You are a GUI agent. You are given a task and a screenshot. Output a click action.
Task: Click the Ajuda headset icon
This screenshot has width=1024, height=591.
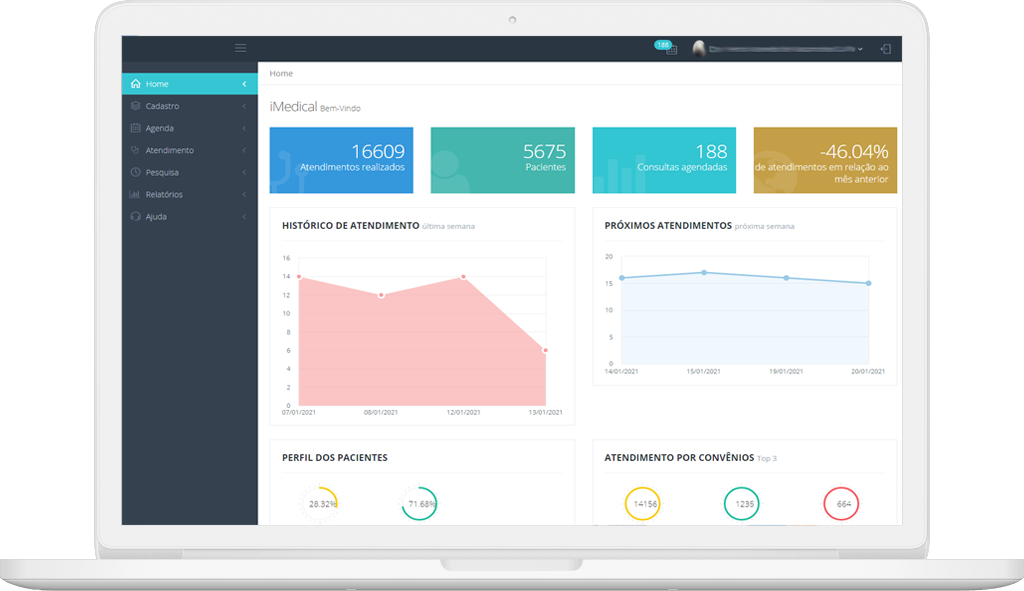[x=135, y=216]
